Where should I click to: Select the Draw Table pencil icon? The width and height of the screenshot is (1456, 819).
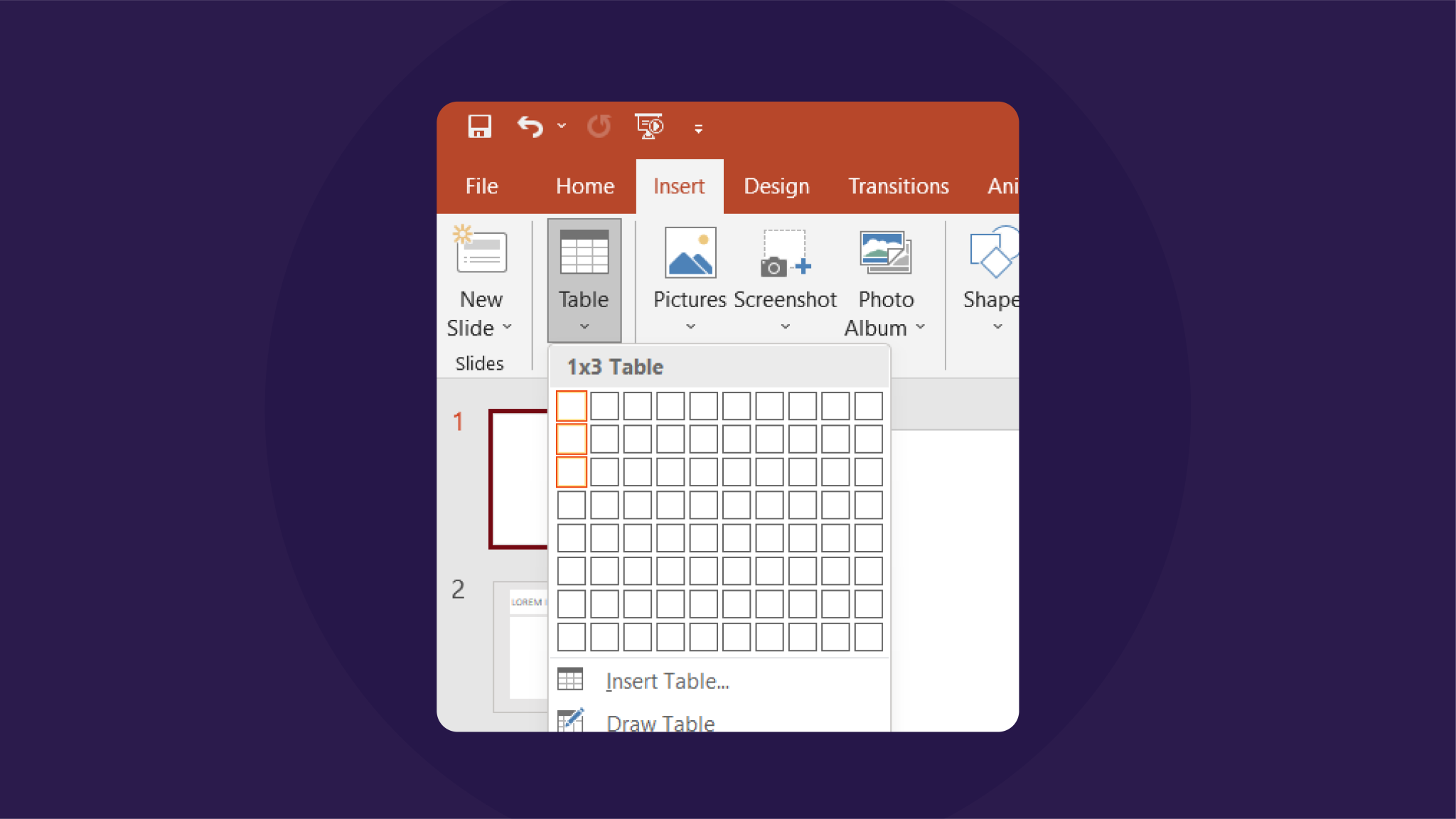pos(571,720)
